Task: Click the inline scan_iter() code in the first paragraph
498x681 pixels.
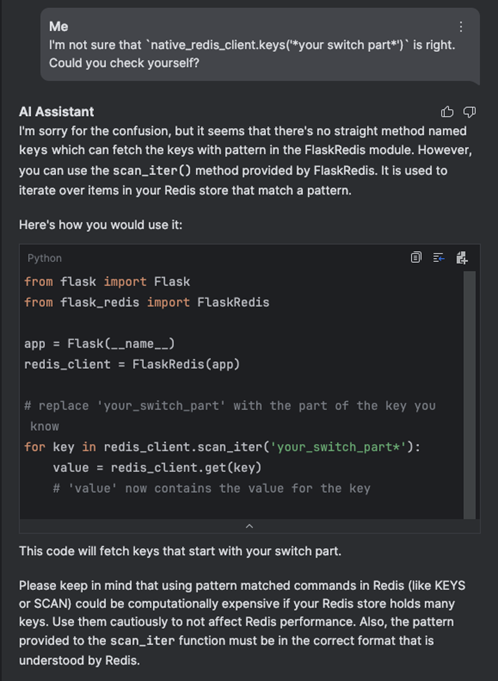Action: pyautogui.click(x=152, y=171)
